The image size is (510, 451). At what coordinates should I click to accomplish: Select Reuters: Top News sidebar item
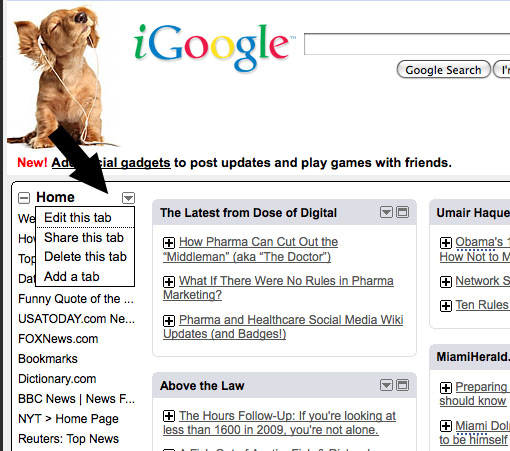(69, 439)
